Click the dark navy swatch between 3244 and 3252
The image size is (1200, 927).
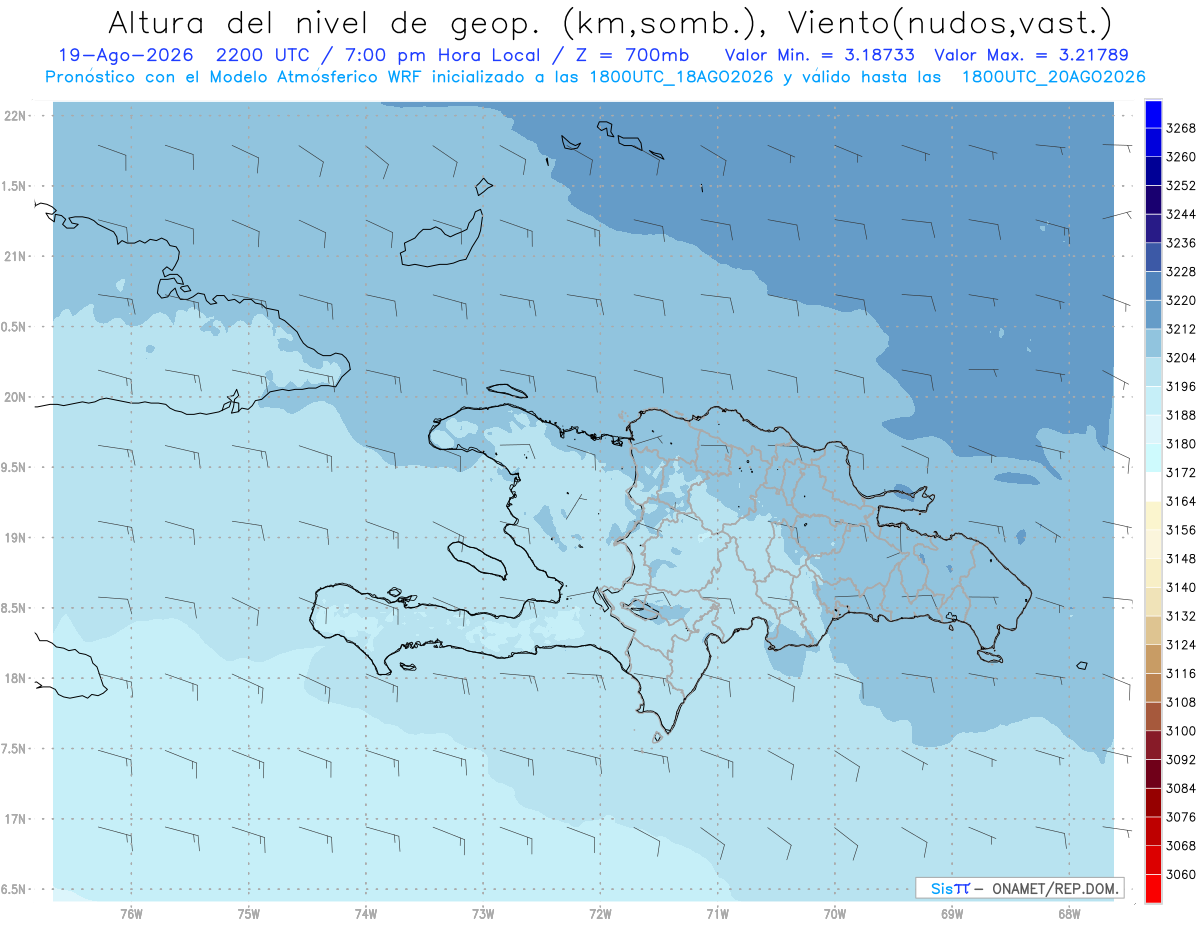[x=1153, y=200]
